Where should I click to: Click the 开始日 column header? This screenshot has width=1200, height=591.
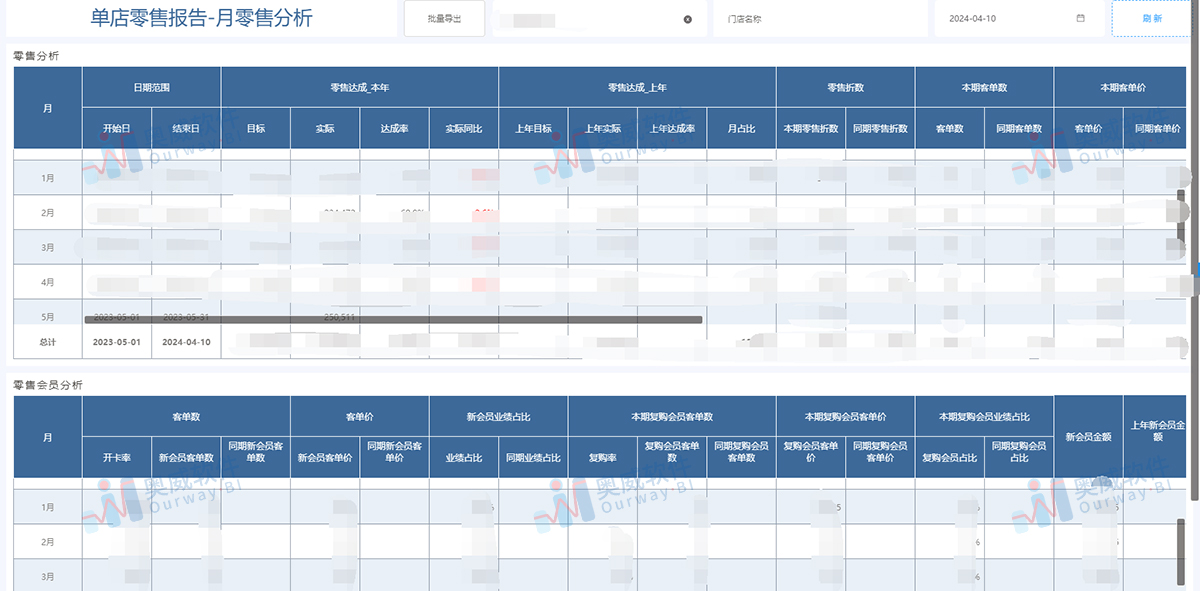tap(117, 129)
